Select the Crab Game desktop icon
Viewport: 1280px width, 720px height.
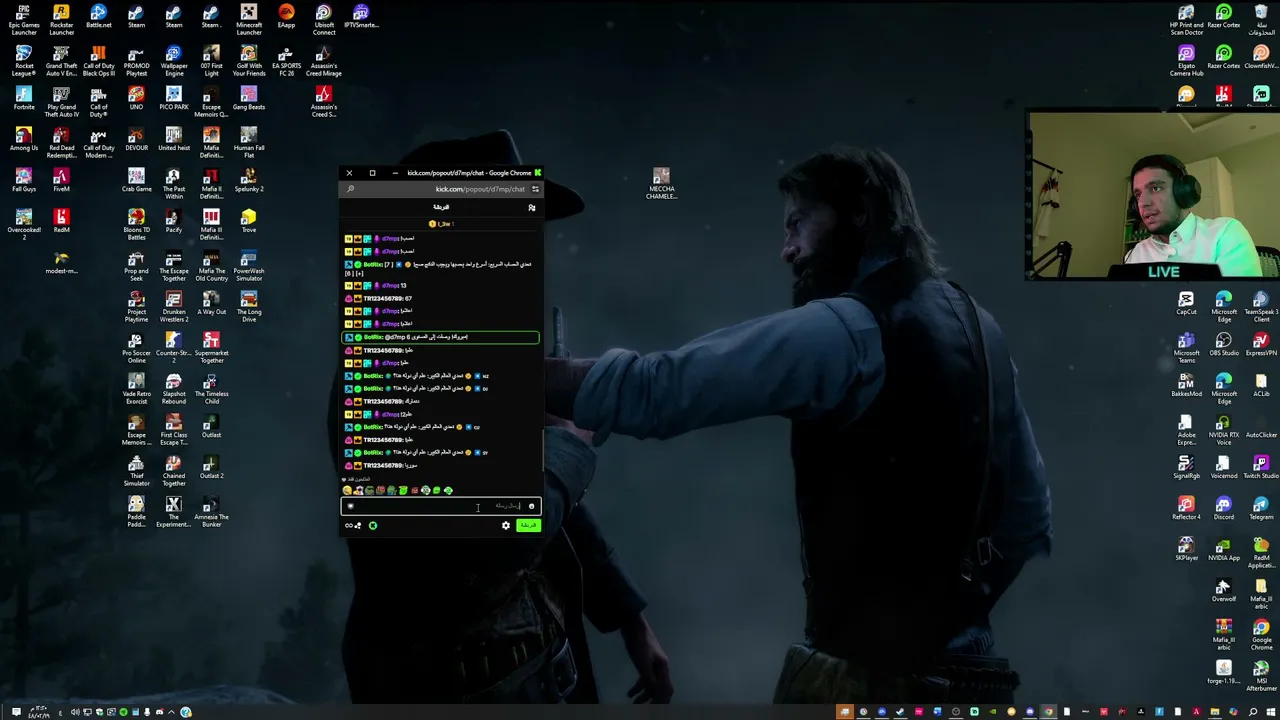[136, 180]
